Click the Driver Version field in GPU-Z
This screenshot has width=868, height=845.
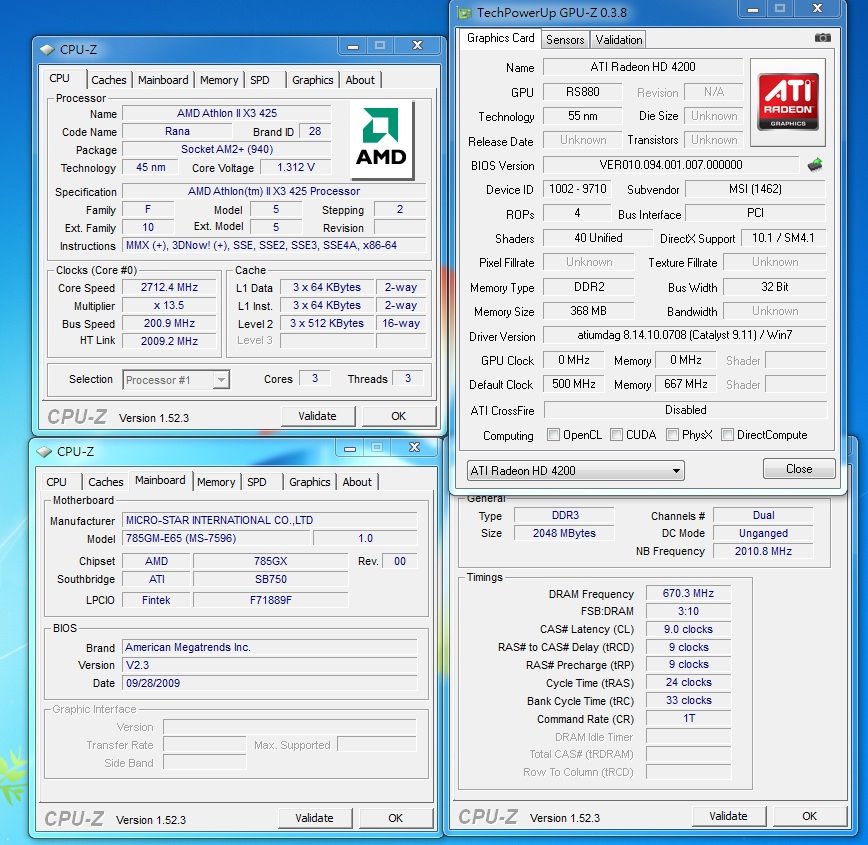[684, 335]
